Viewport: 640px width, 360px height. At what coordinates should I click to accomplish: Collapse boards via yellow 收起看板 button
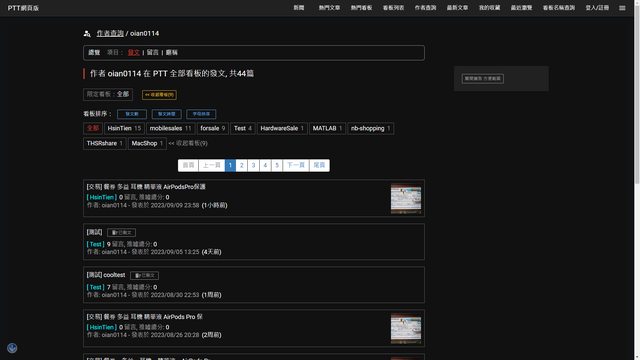pyautogui.click(x=159, y=95)
